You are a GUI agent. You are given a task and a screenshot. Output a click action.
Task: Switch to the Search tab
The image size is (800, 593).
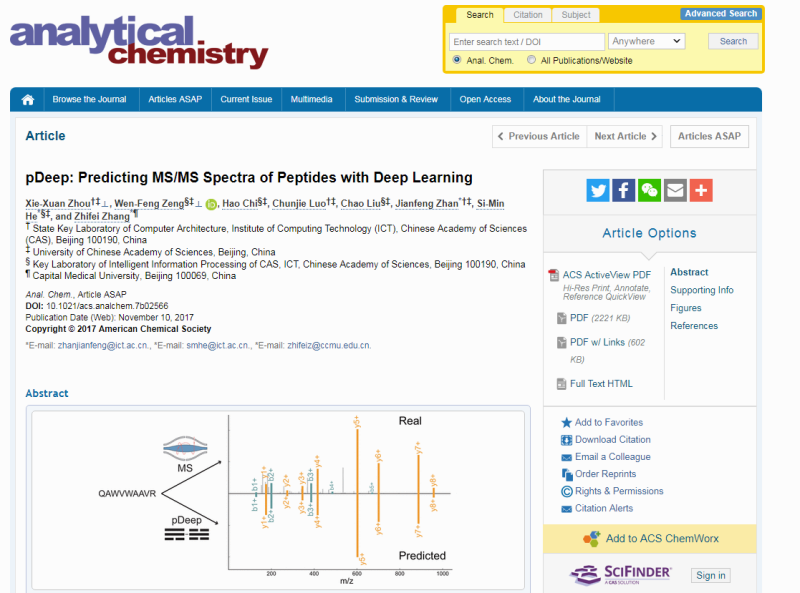(x=480, y=15)
